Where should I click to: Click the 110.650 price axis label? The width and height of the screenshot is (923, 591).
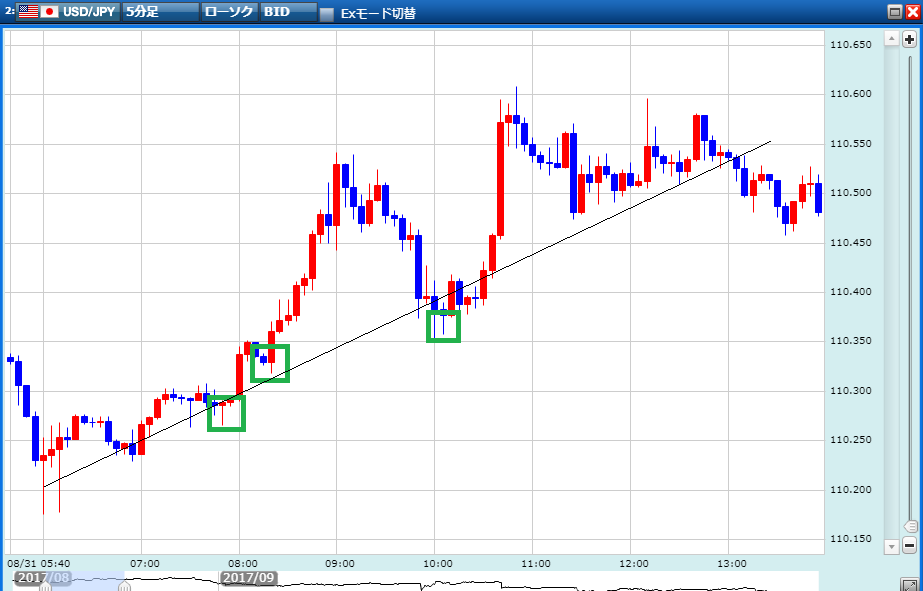[851, 45]
